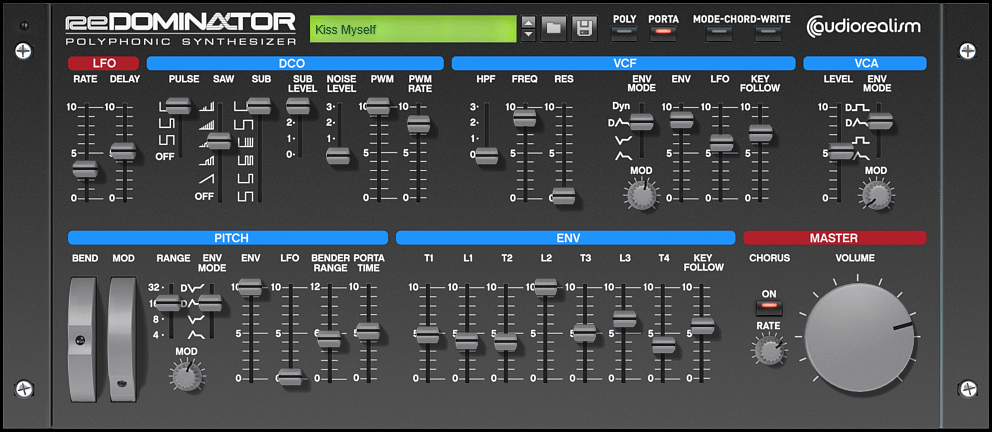Toggle the chord MODE button
992x432 pixels.
pos(719,32)
